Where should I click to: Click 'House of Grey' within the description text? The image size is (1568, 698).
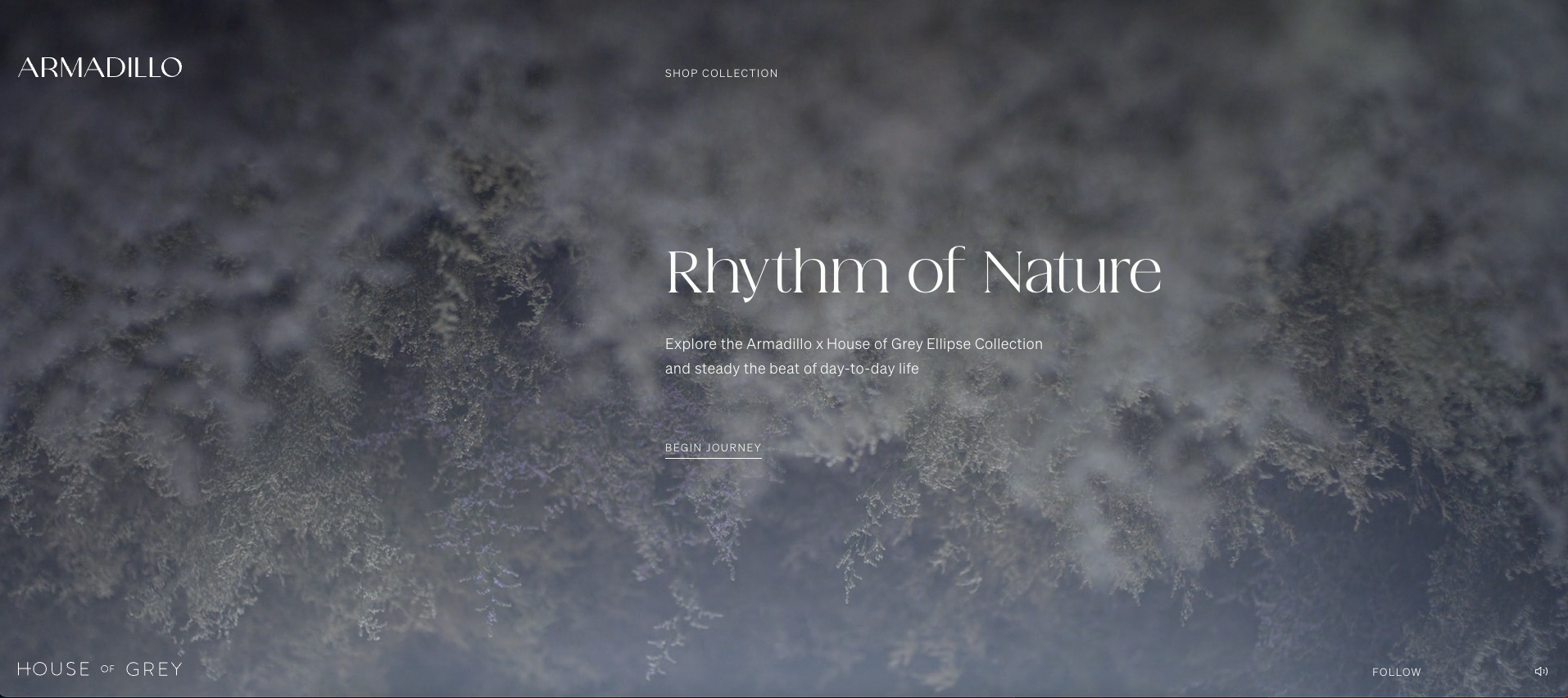click(x=874, y=344)
